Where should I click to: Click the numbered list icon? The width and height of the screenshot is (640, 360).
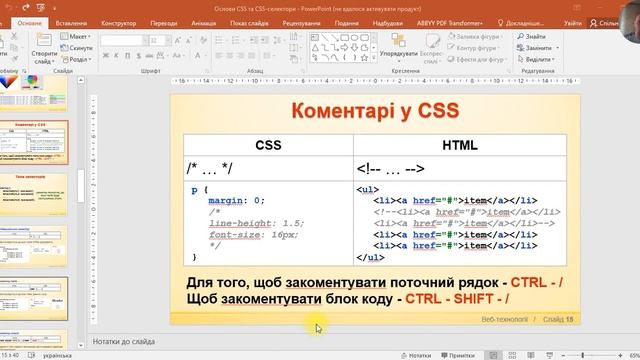pyautogui.click(x=237, y=40)
